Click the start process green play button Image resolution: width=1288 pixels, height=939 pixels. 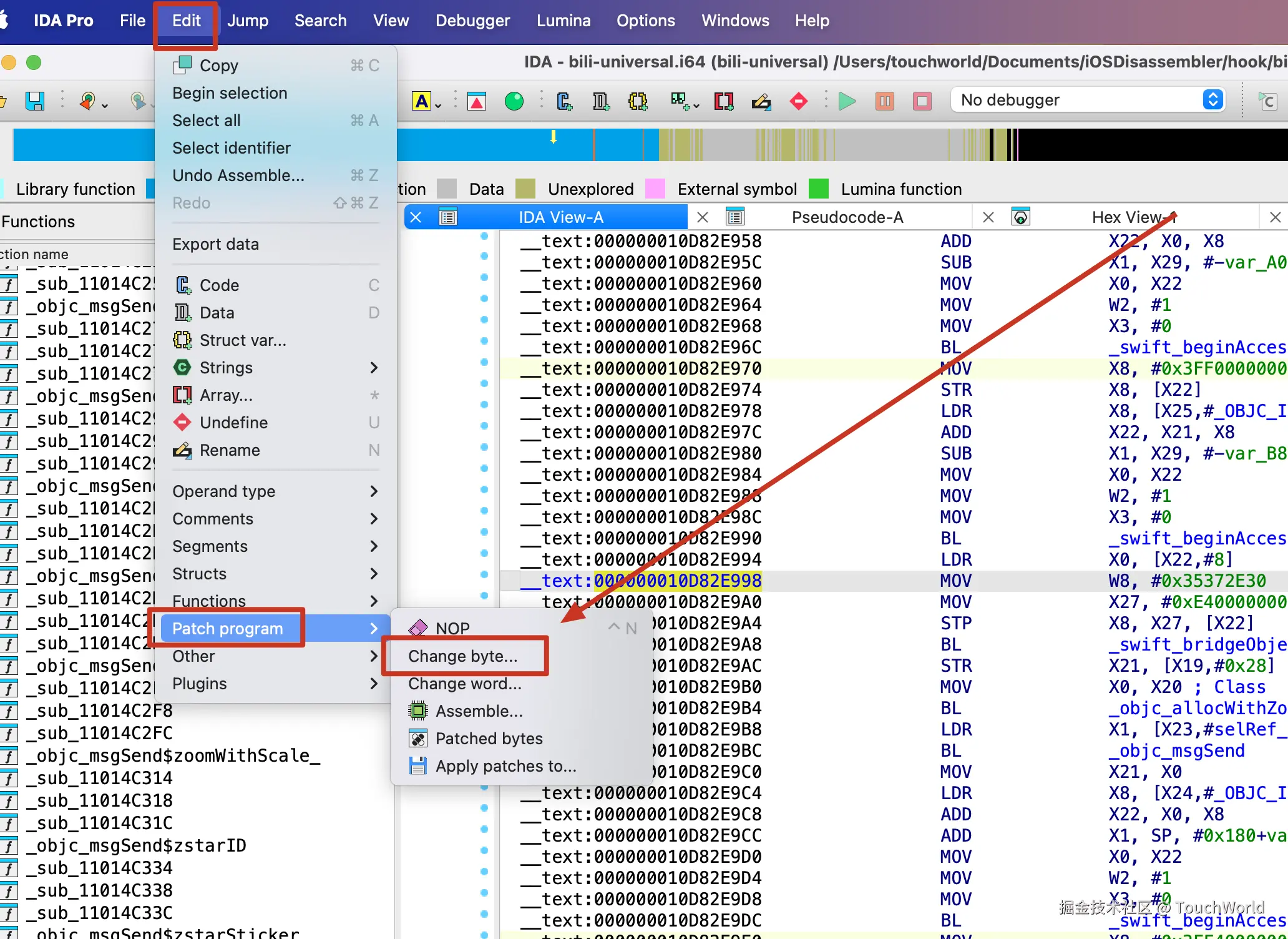coord(847,101)
